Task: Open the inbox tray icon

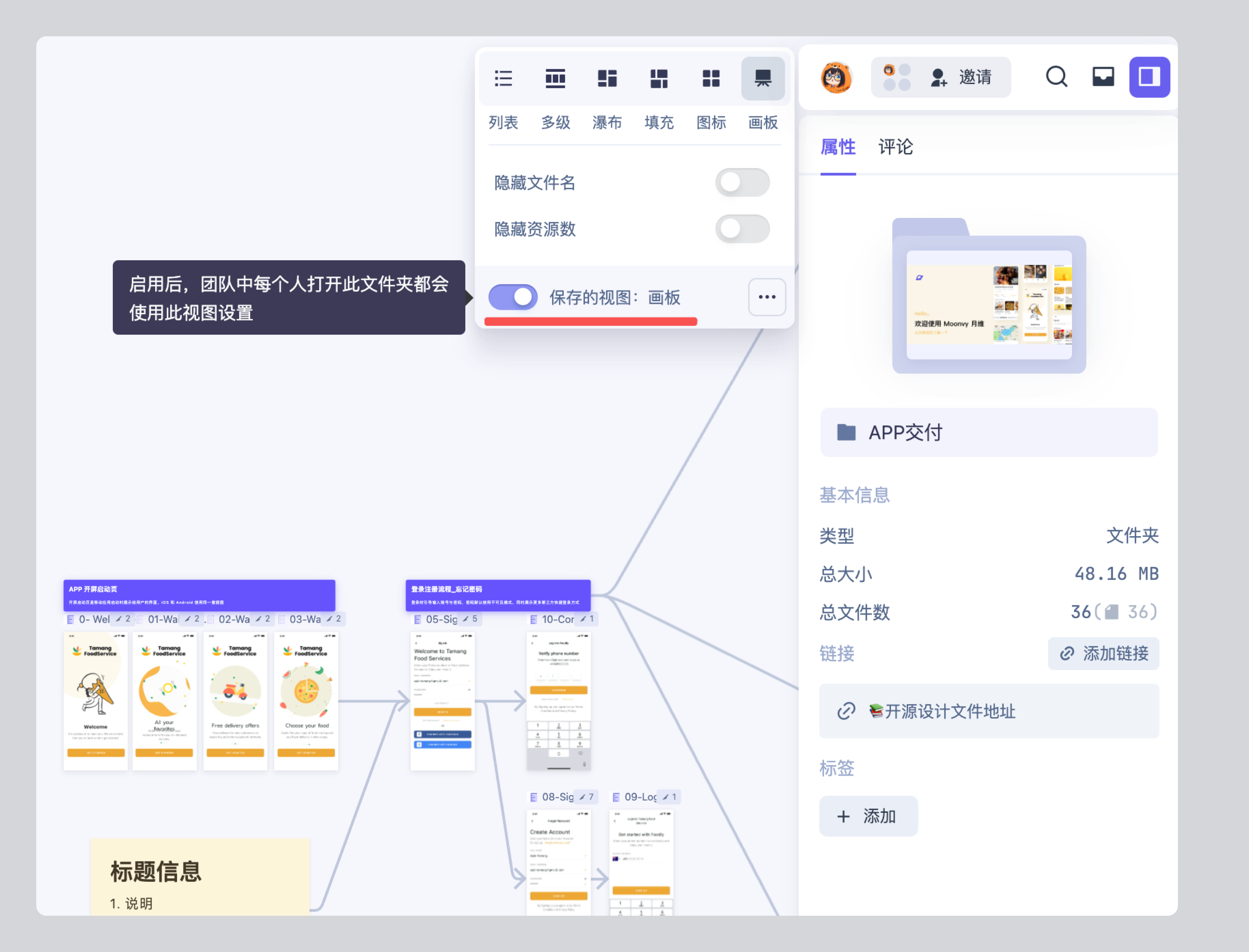Action: (1103, 76)
